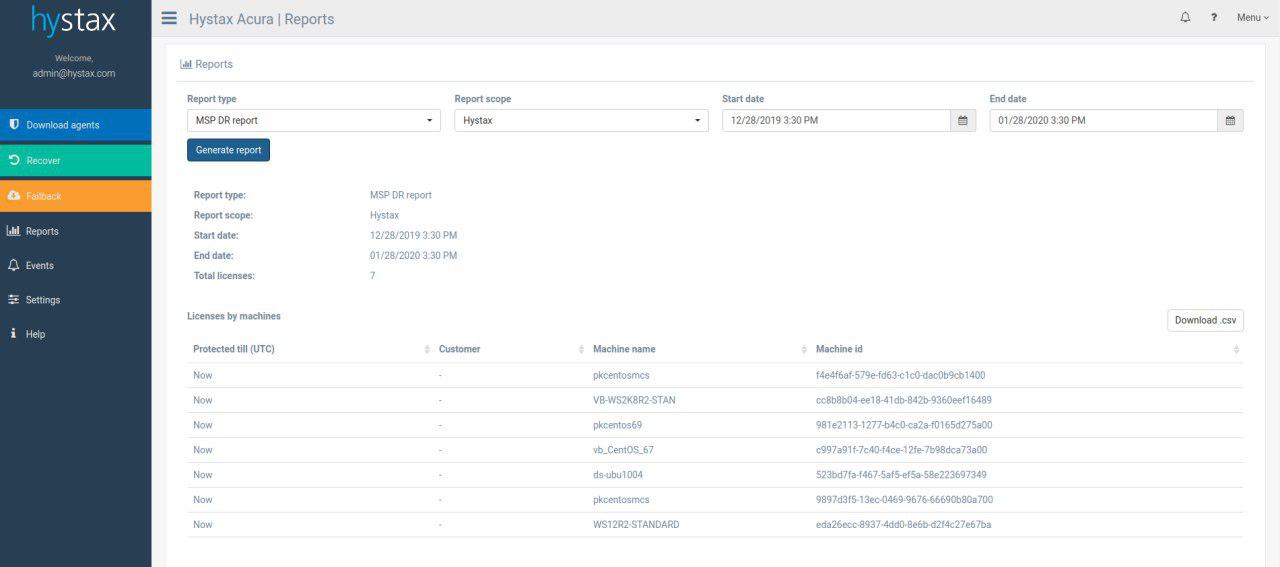Go to Events in sidebar
The image size is (1280, 567).
click(x=76, y=265)
